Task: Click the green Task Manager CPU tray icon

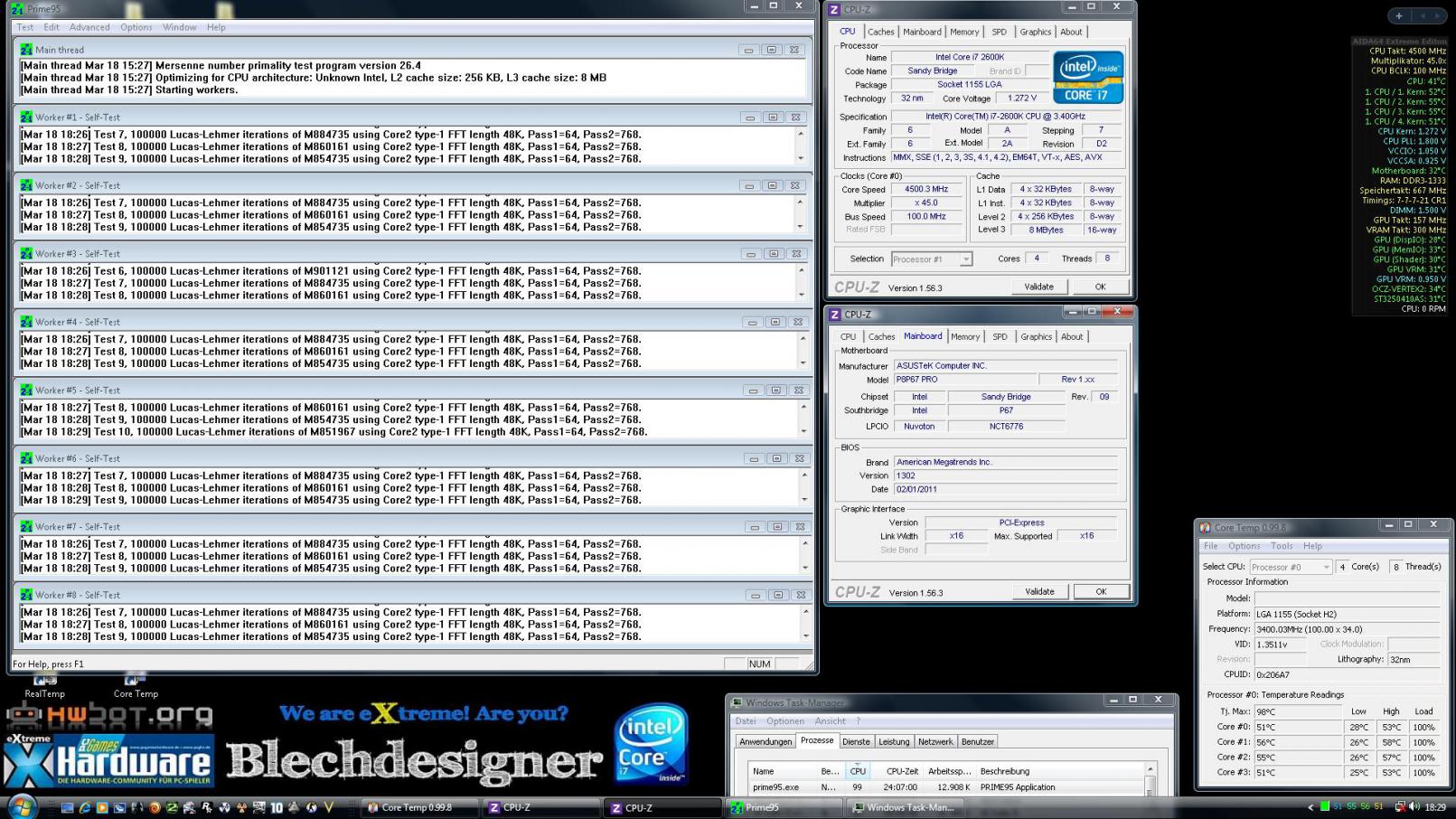Action: [1325, 806]
